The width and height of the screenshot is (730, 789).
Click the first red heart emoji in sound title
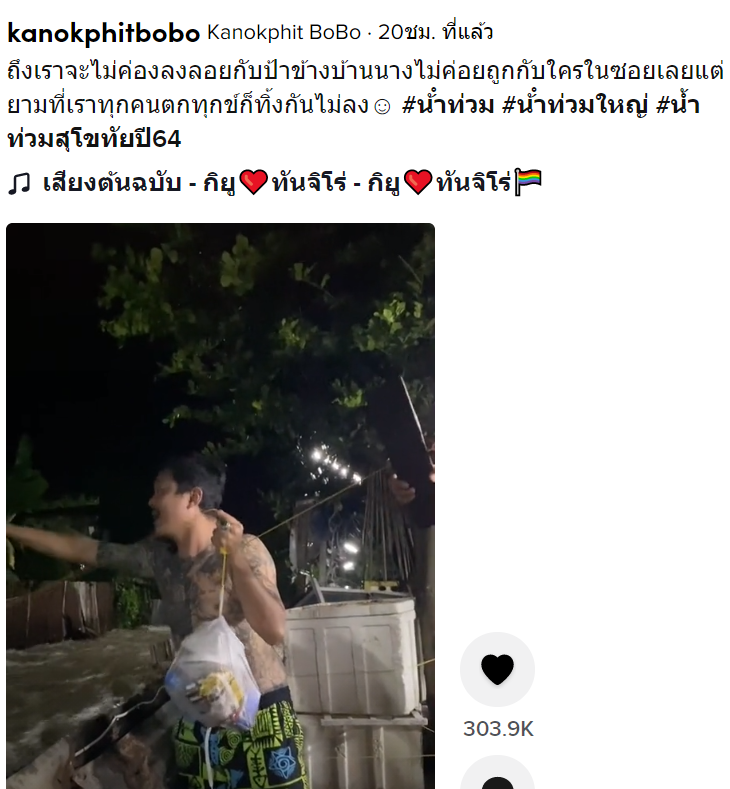click(x=254, y=182)
